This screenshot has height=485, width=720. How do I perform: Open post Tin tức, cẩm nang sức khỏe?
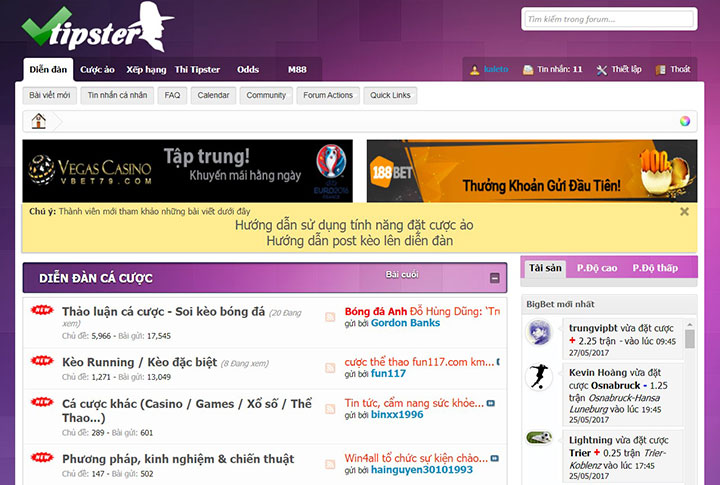pyautogui.click(x=414, y=403)
